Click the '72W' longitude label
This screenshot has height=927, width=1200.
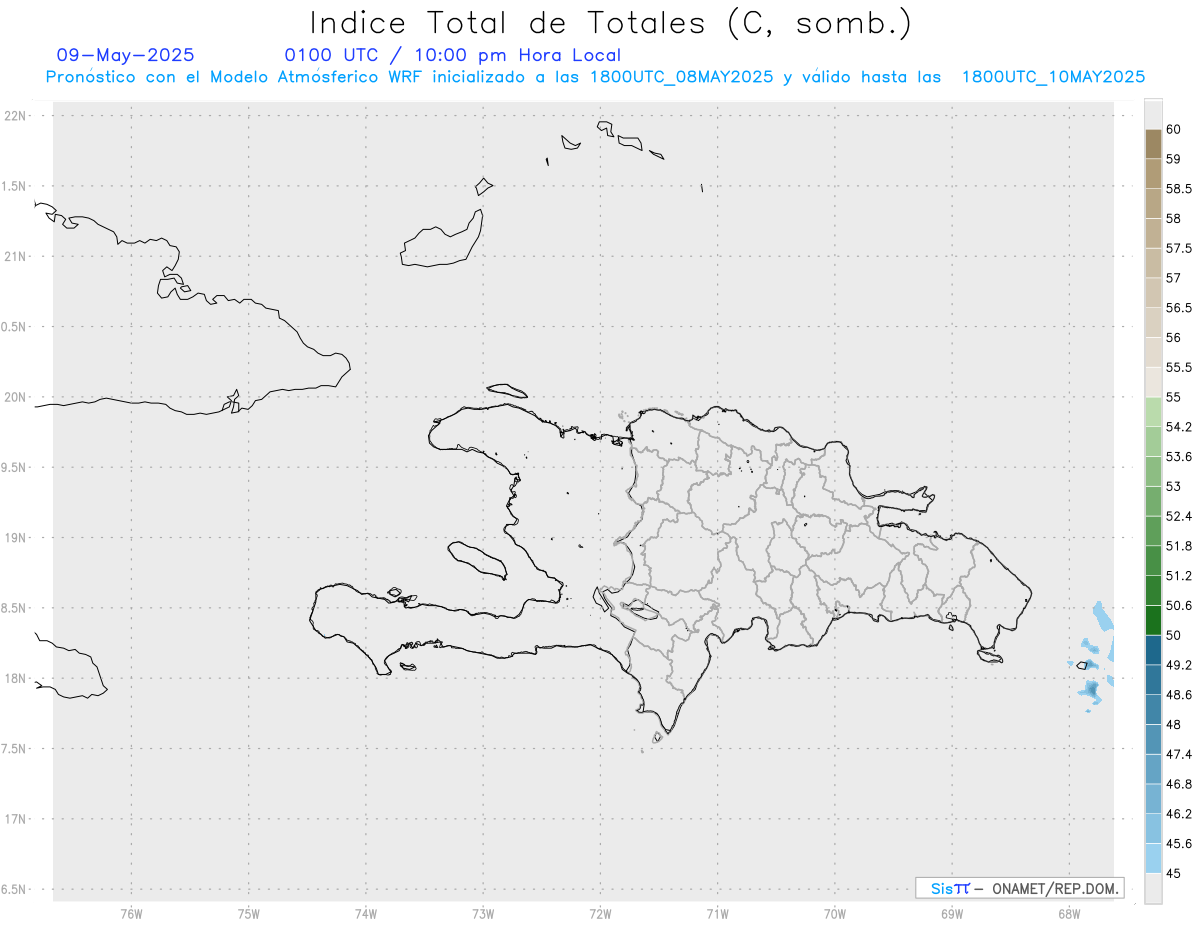(600, 913)
